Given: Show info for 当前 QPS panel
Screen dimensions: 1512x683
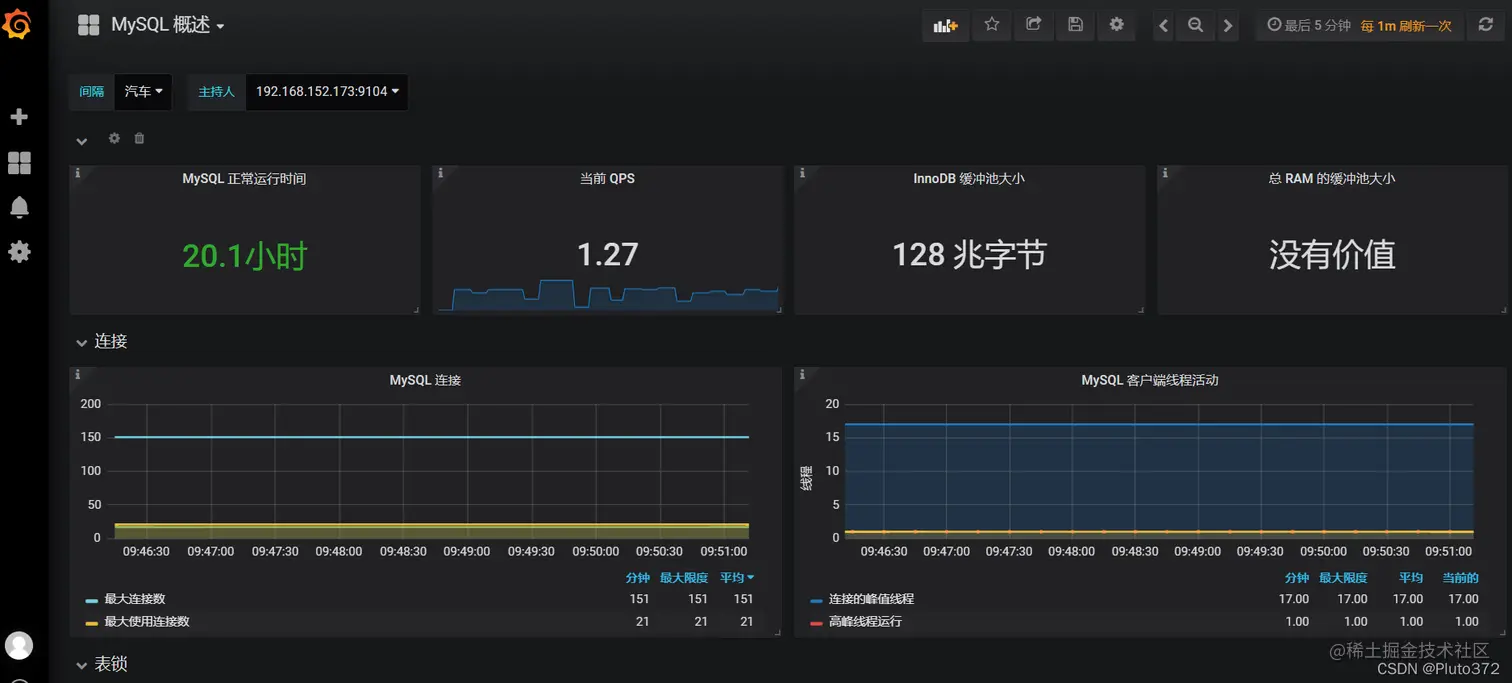Looking at the screenshot, I should tap(440, 173).
